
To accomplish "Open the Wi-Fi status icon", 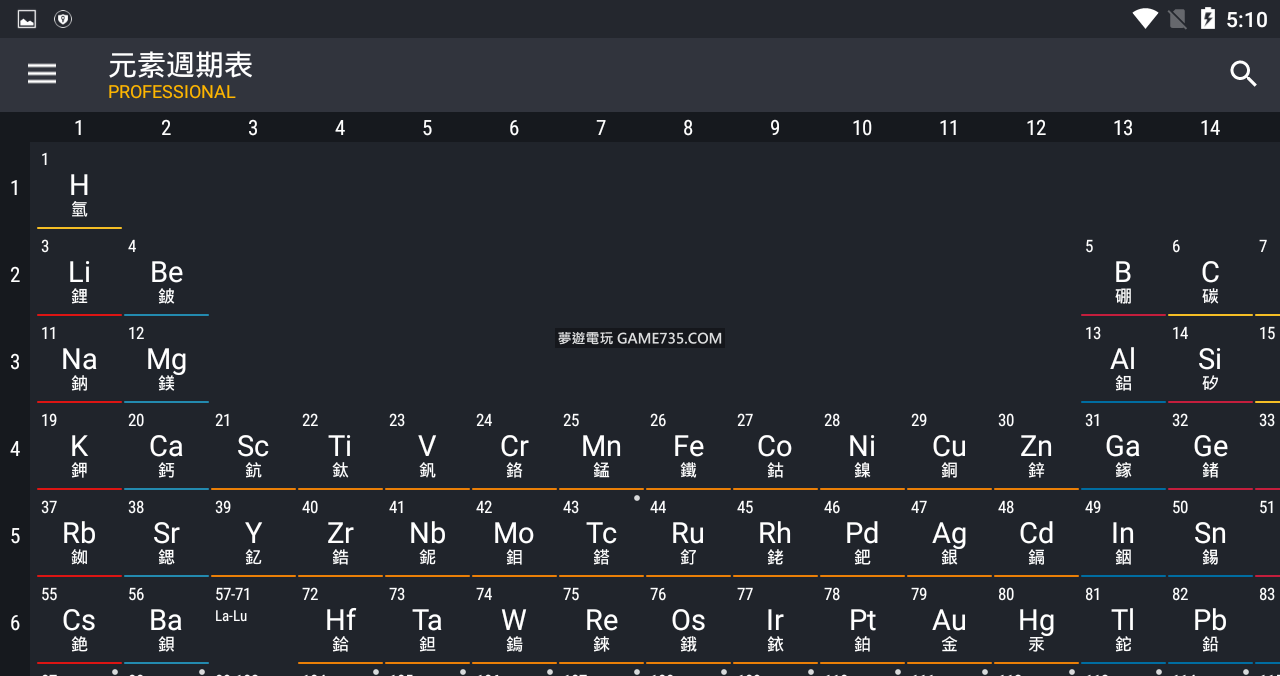I will coord(1144,19).
